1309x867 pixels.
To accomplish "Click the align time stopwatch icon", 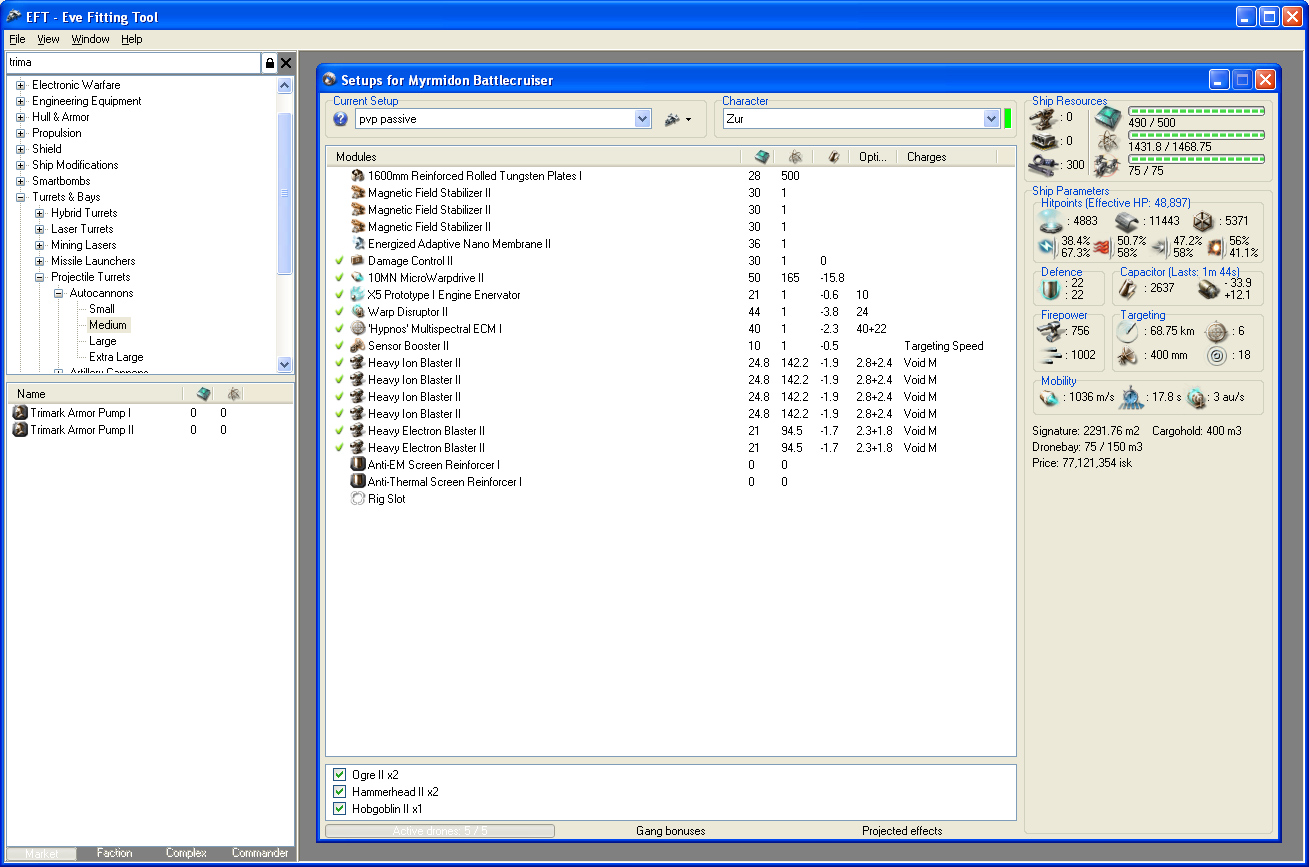I will pyautogui.click(x=1132, y=397).
